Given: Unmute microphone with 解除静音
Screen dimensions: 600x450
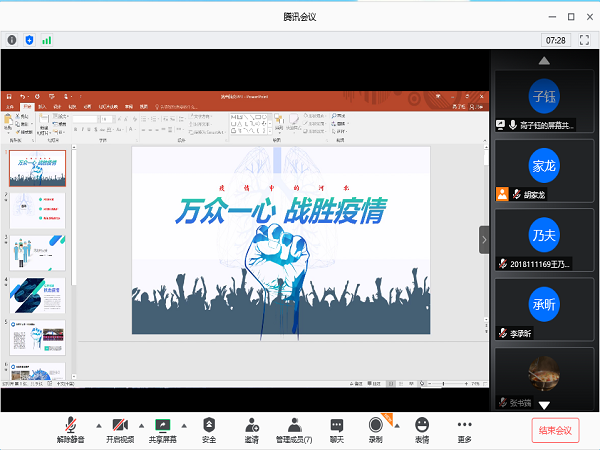Looking at the screenshot, I should pos(70,430).
